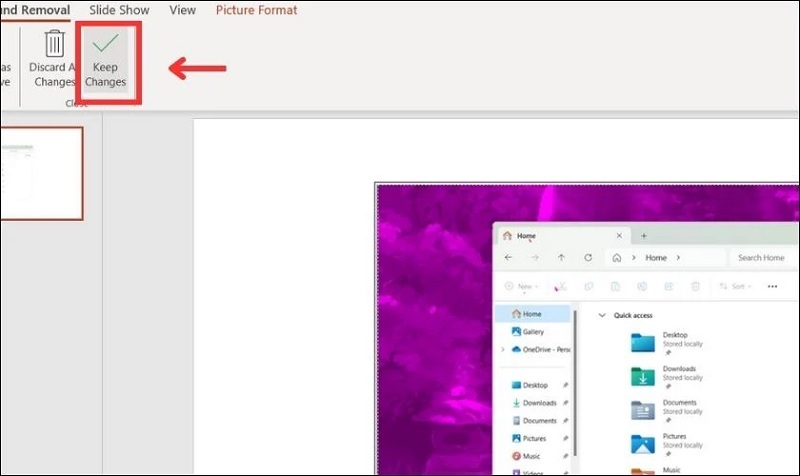Image resolution: width=800 pixels, height=476 pixels.
Task: Click the Keep Changes checkmark button
Action: click(104, 59)
